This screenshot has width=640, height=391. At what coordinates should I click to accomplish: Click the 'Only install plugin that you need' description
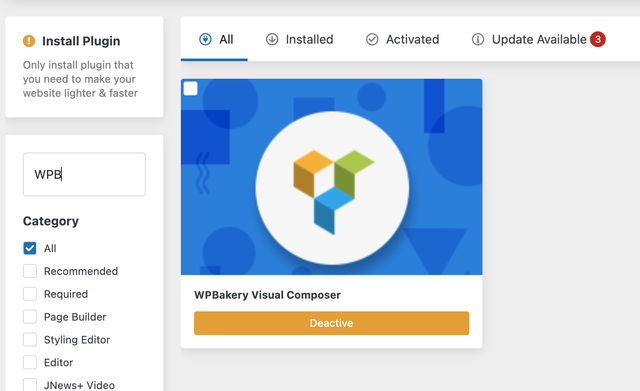point(80,79)
